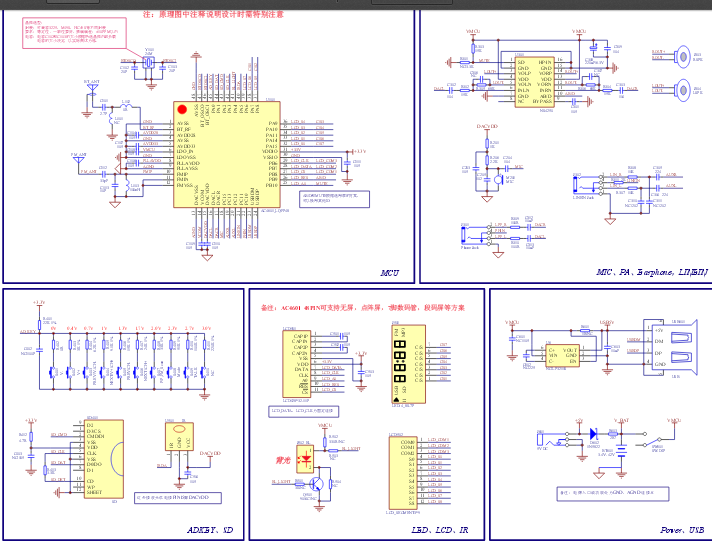Click the 'Power、USB' section title
The height and width of the screenshot is (547, 712).
coord(682,530)
